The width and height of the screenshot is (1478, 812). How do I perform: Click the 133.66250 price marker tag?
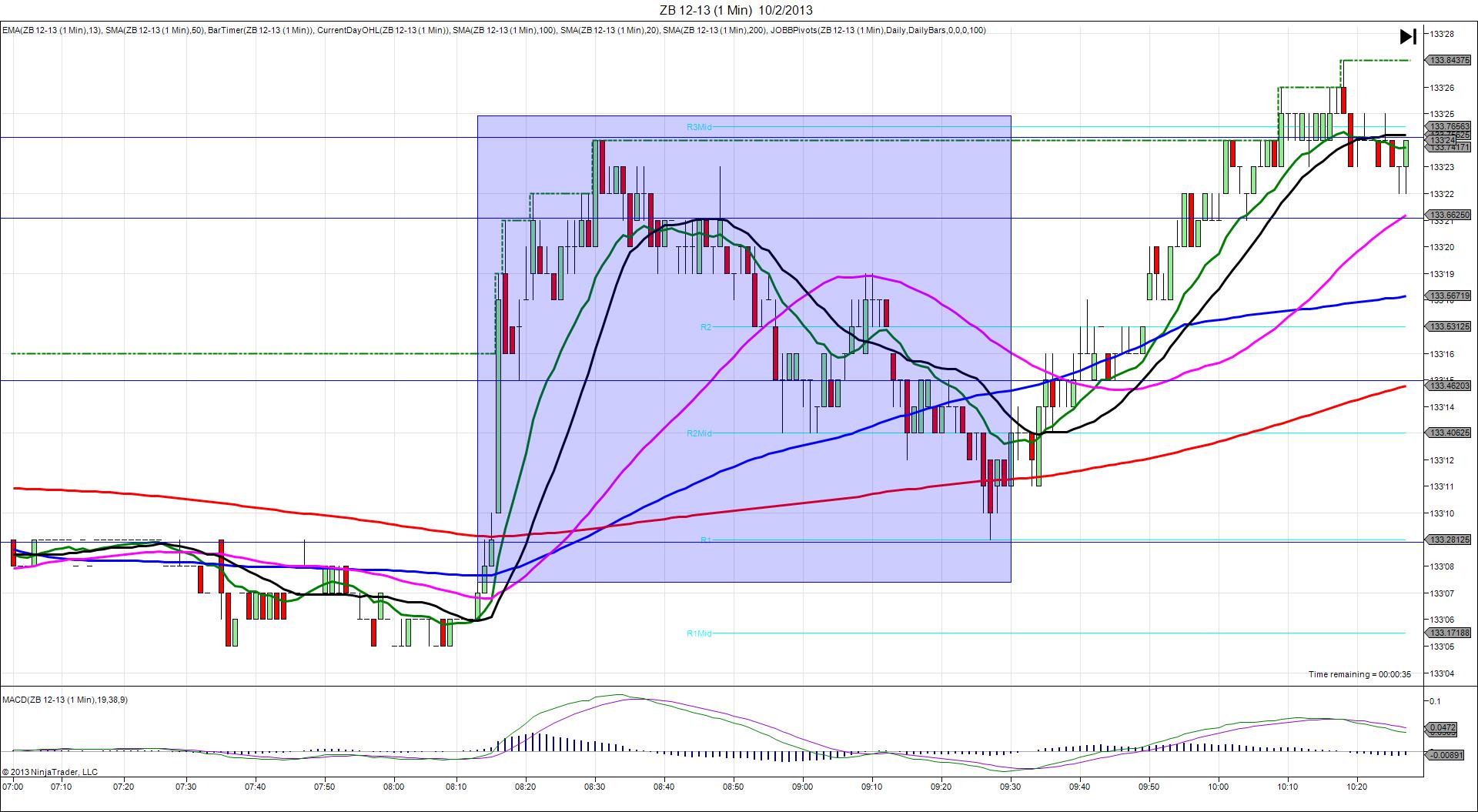click(1448, 216)
